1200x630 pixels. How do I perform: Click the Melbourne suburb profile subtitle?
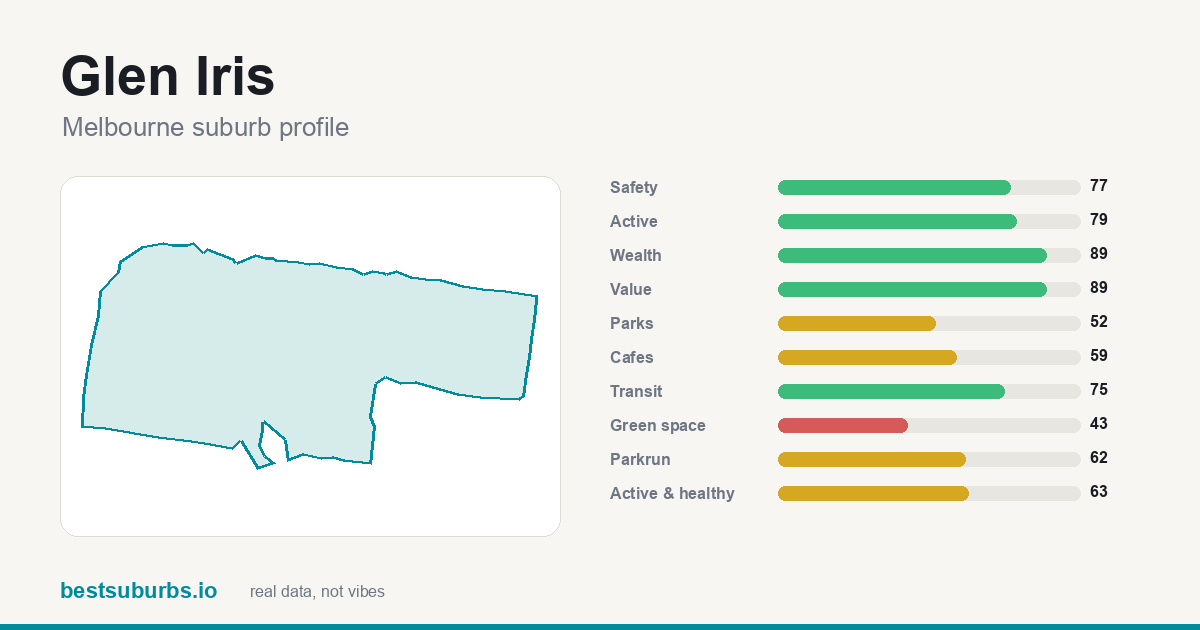coord(205,127)
